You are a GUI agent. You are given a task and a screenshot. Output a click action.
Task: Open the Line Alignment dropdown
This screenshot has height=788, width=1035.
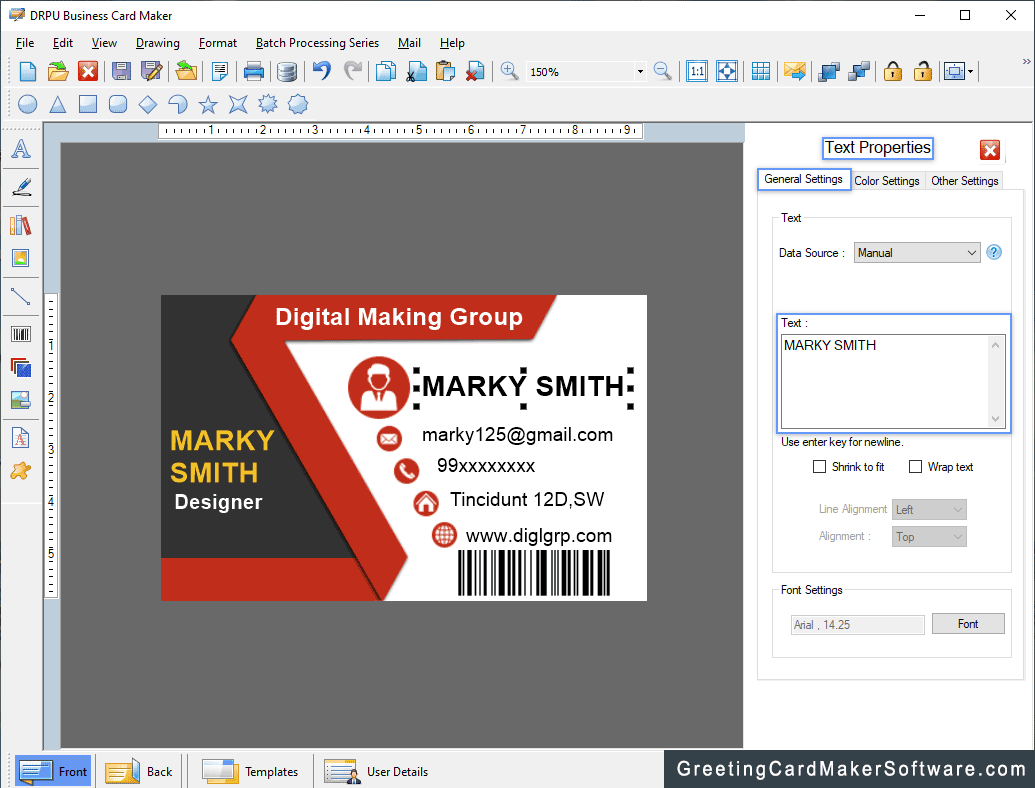click(x=929, y=509)
